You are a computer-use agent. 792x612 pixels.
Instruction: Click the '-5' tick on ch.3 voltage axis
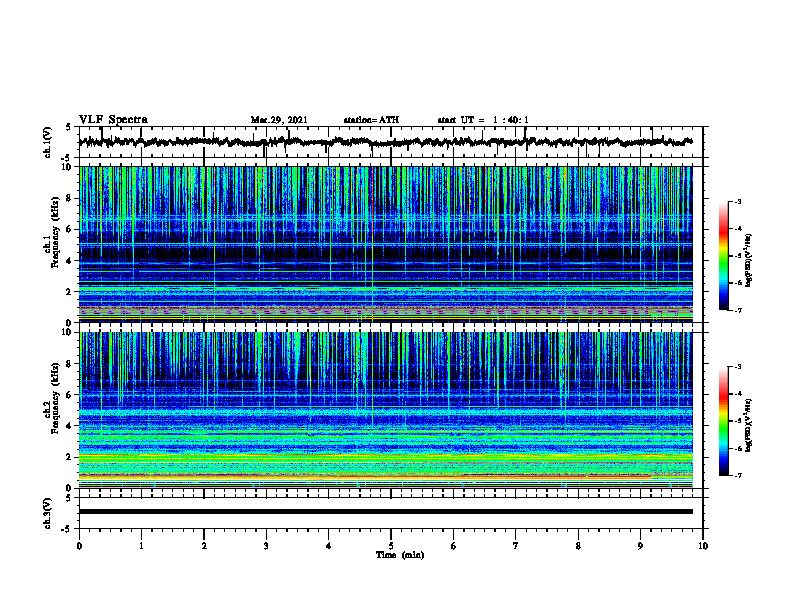tap(68, 529)
